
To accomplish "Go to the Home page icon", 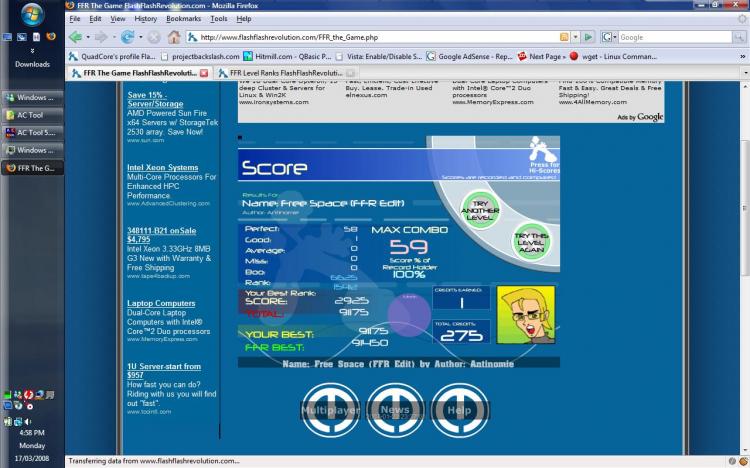I will pos(174,37).
